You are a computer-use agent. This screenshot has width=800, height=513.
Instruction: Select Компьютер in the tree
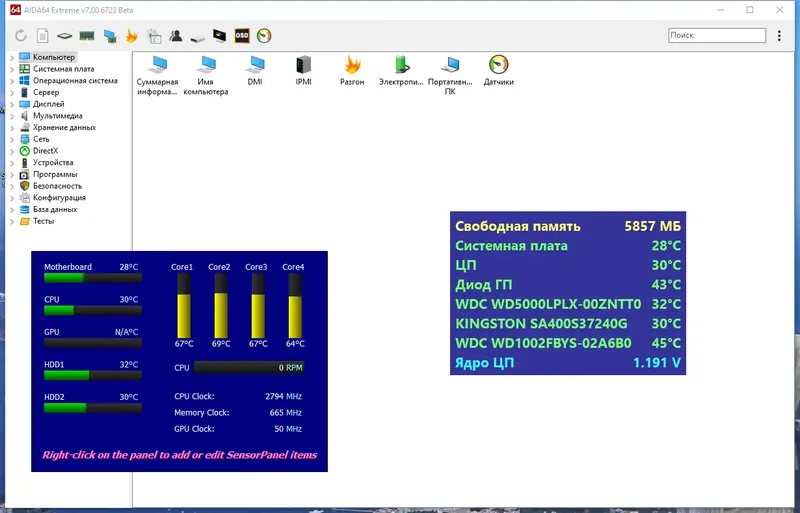[54, 57]
